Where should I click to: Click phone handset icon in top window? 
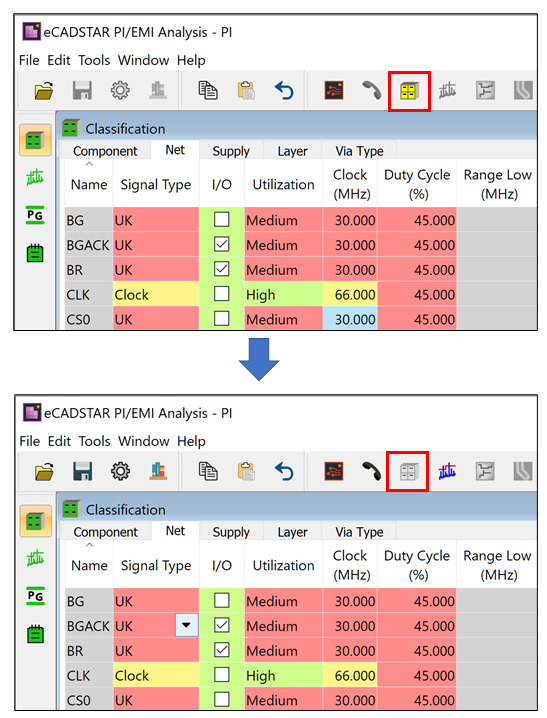(372, 90)
